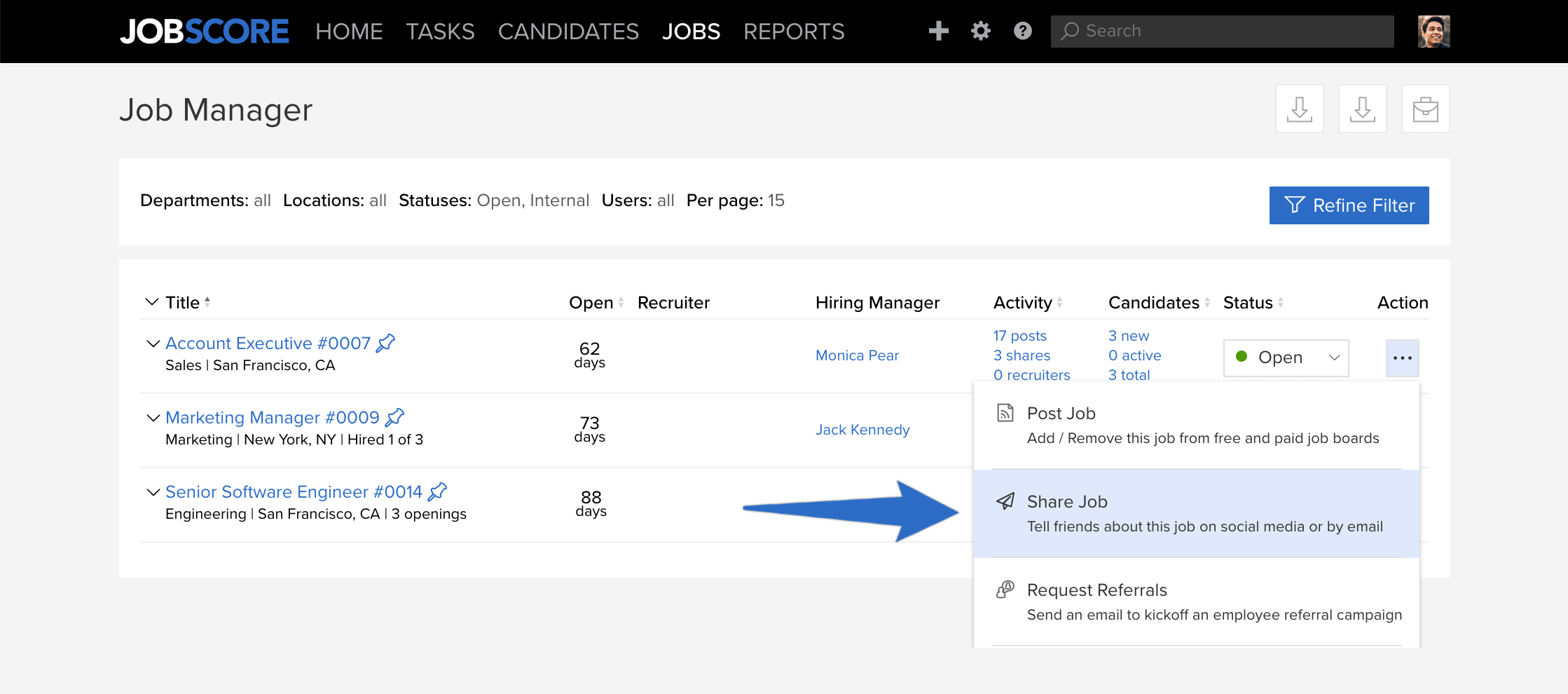Click the 17 posts activity link
Screen dimensions: 1568x694
pyautogui.click(x=1019, y=336)
